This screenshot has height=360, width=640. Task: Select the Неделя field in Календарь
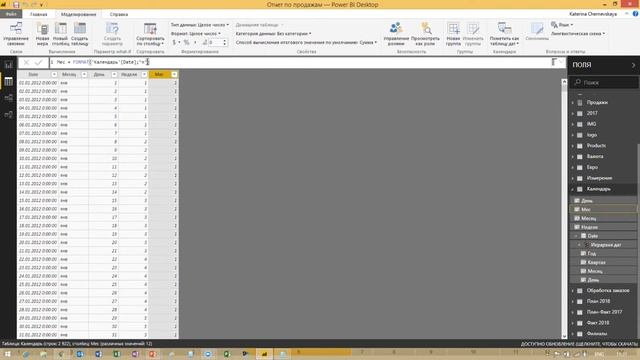pyautogui.click(x=603, y=227)
